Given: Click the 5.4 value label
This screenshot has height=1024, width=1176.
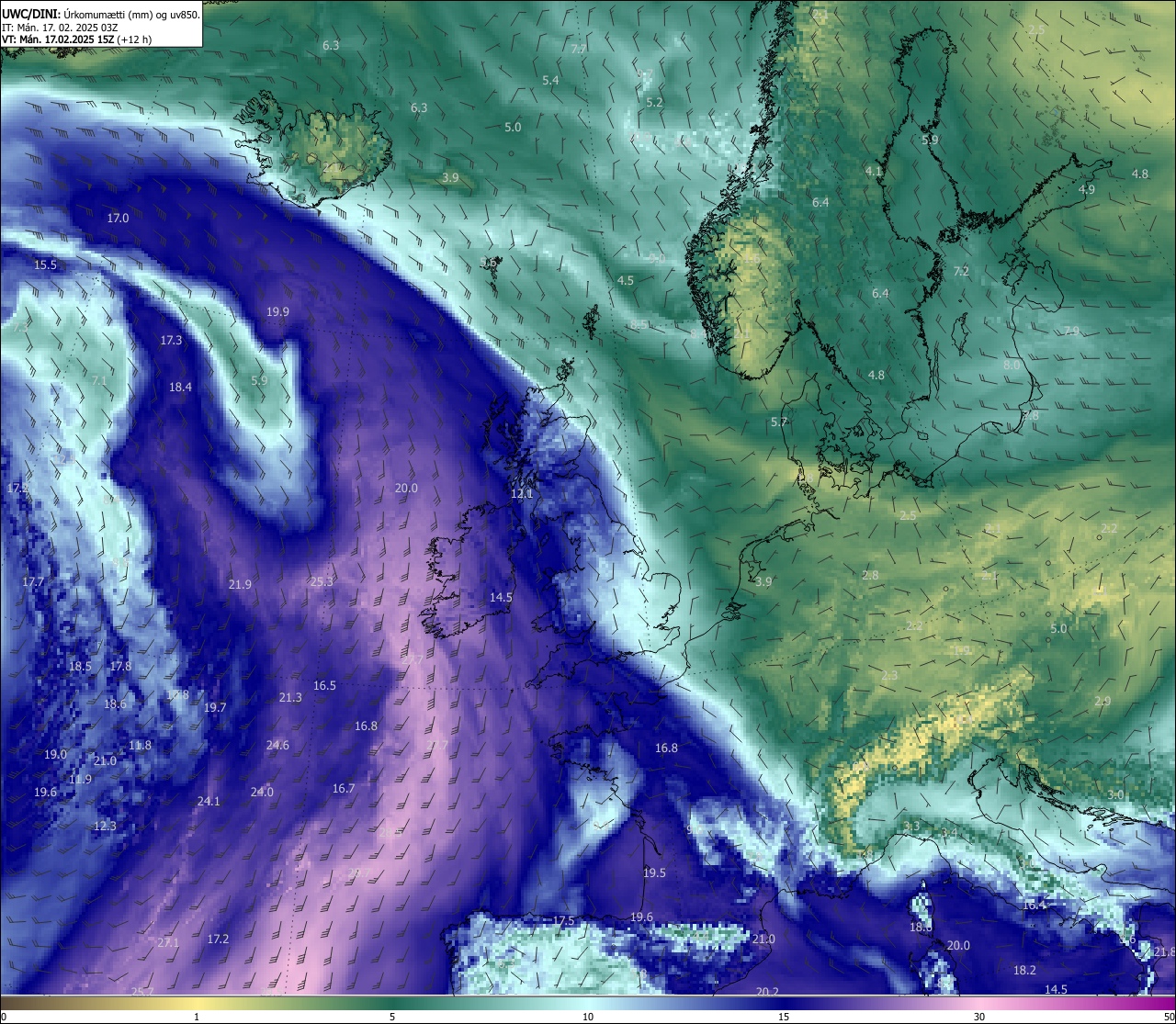Looking at the screenshot, I should pyautogui.click(x=550, y=81).
